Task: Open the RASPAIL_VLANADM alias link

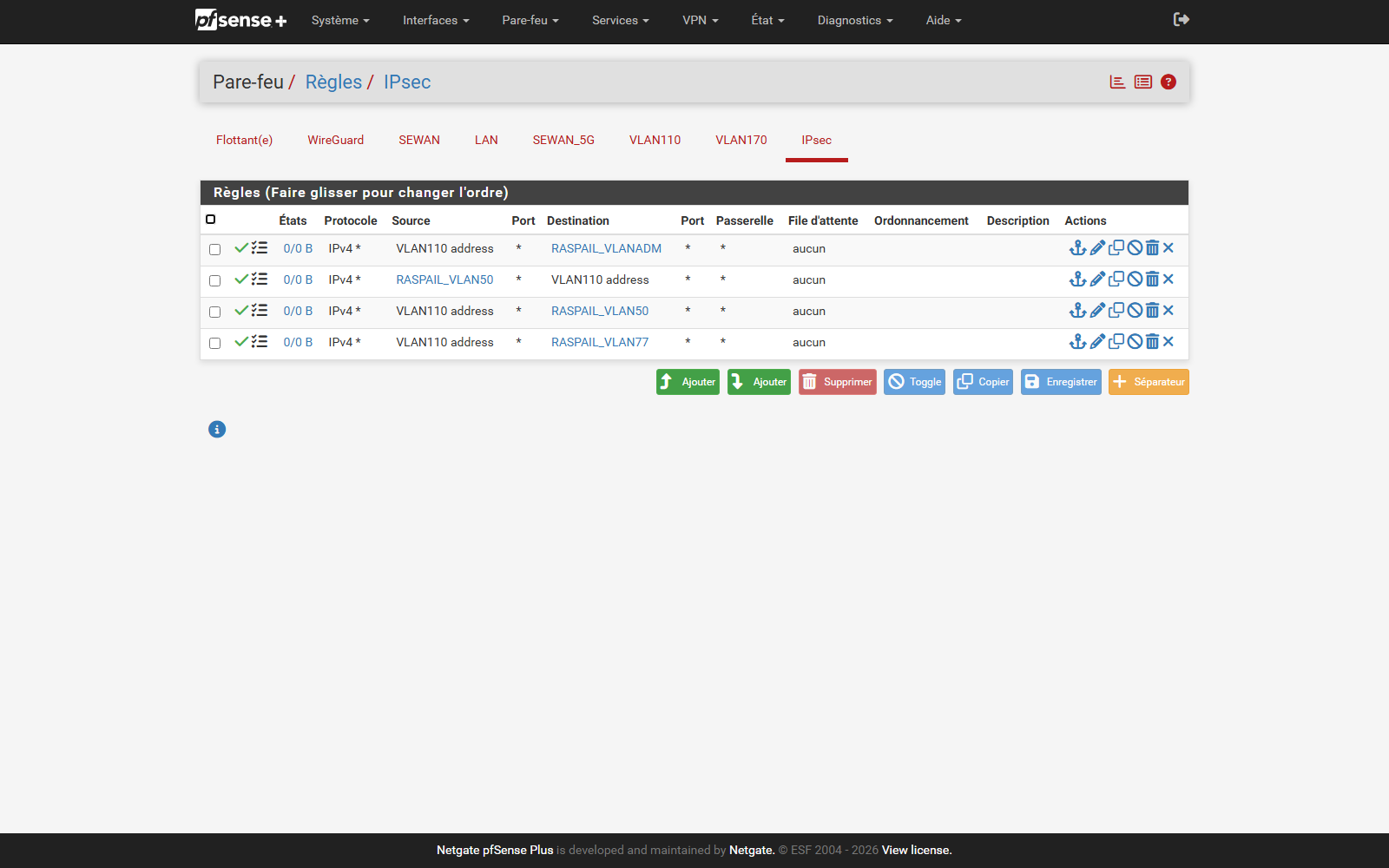Action: 606,248
